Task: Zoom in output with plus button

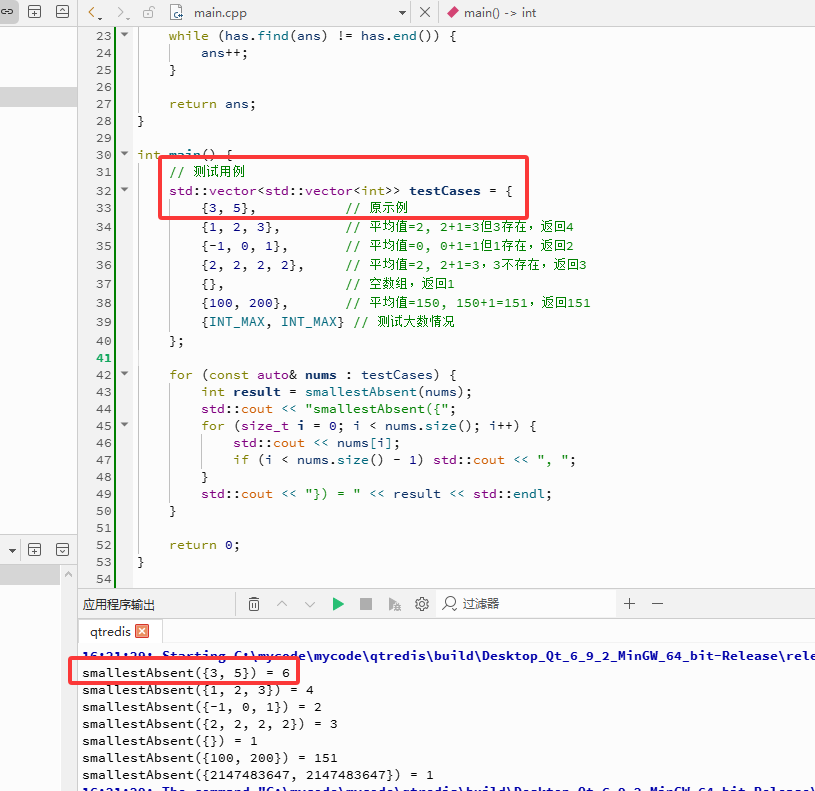Action: [x=629, y=603]
